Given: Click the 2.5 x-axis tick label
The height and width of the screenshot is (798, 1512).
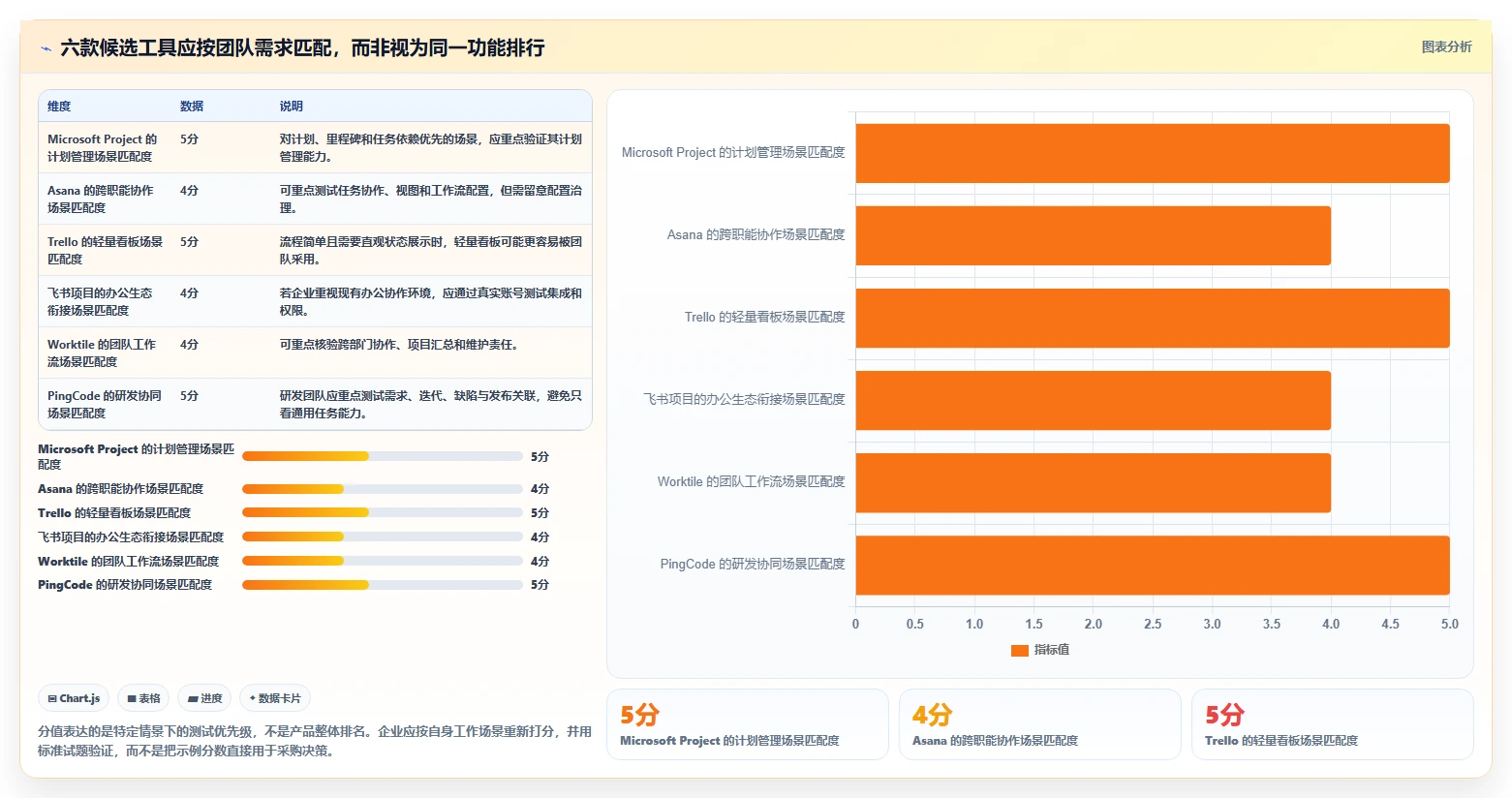Looking at the screenshot, I should (x=1153, y=625).
